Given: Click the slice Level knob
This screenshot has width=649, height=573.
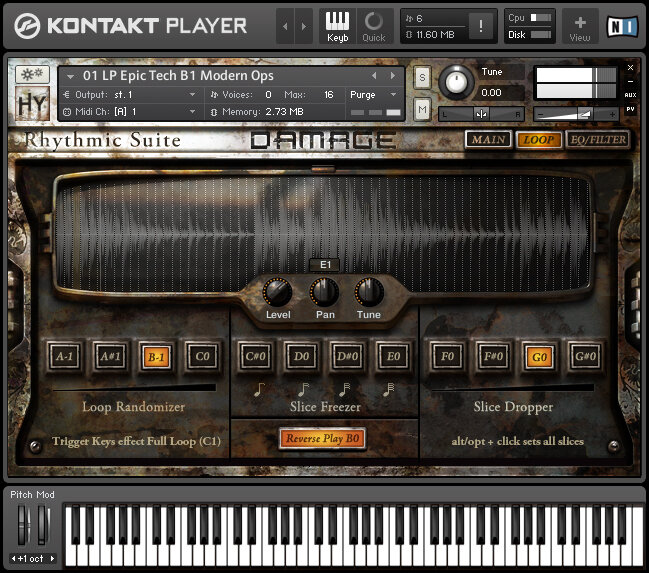Looking at the screenshot, I should pyautogui.click(x=277, y=292).
